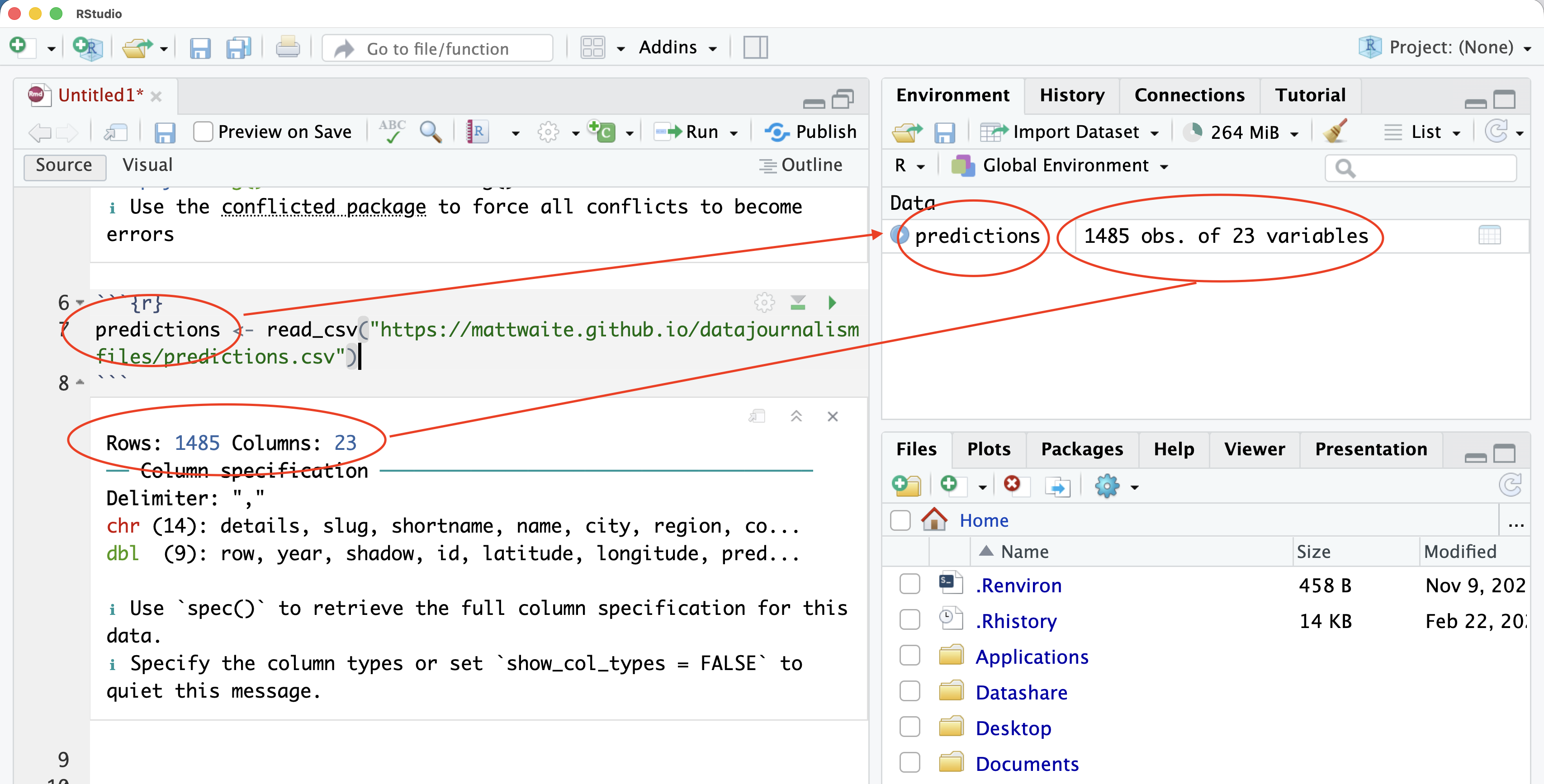The height and width of the screenshot is (784, 1544).
Task: Insert a new code chunk with the +C icon
Action: point(602,132)
